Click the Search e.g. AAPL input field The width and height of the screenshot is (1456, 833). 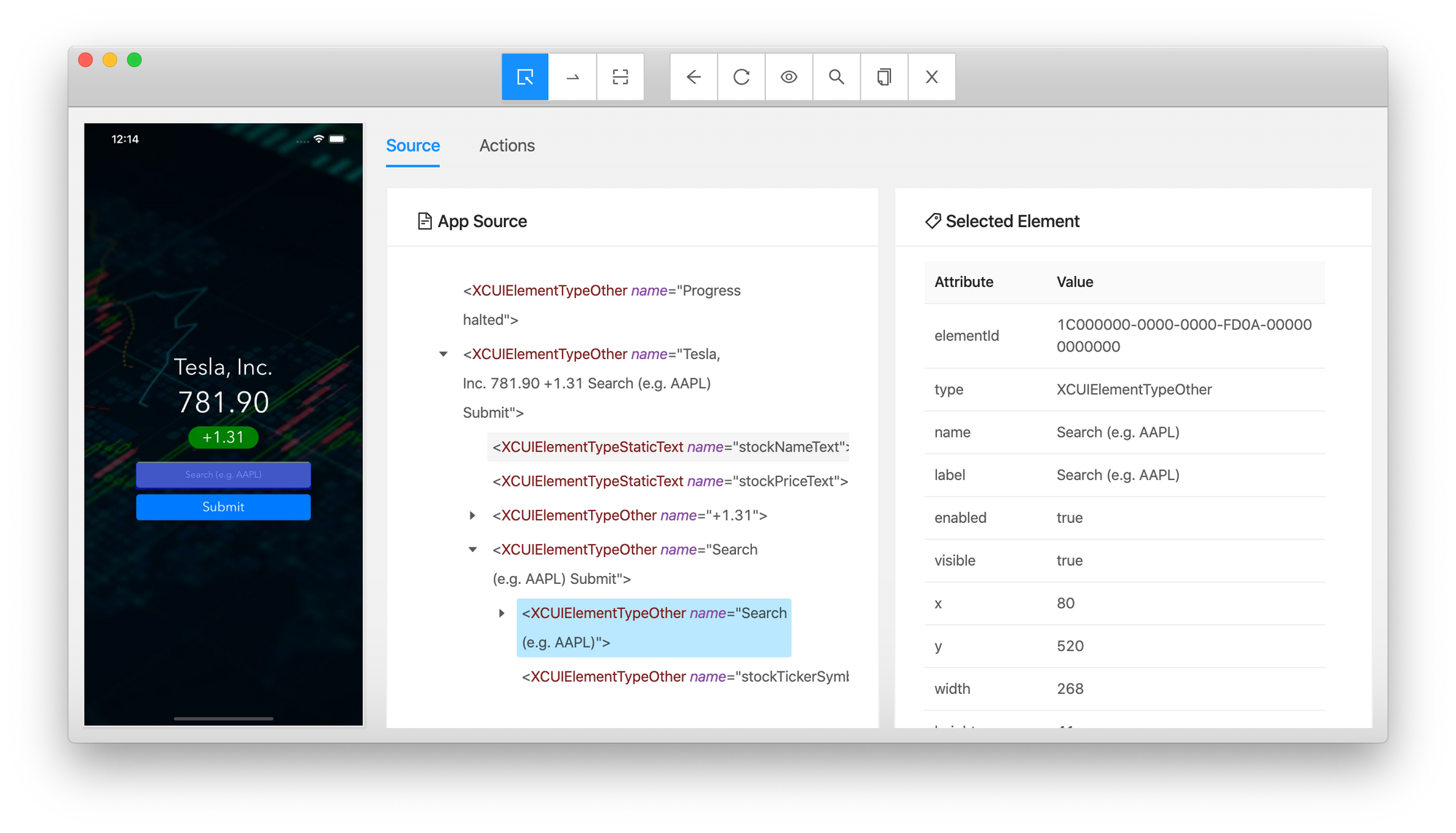tap(223, 475)
